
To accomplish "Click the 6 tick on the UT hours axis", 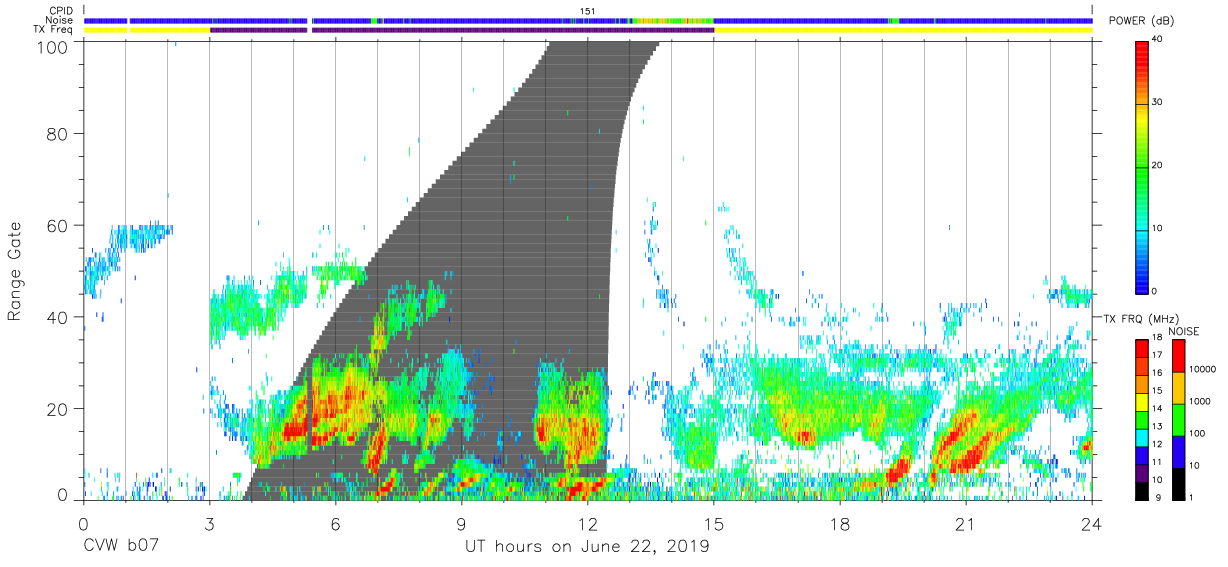I will point(336,524).
